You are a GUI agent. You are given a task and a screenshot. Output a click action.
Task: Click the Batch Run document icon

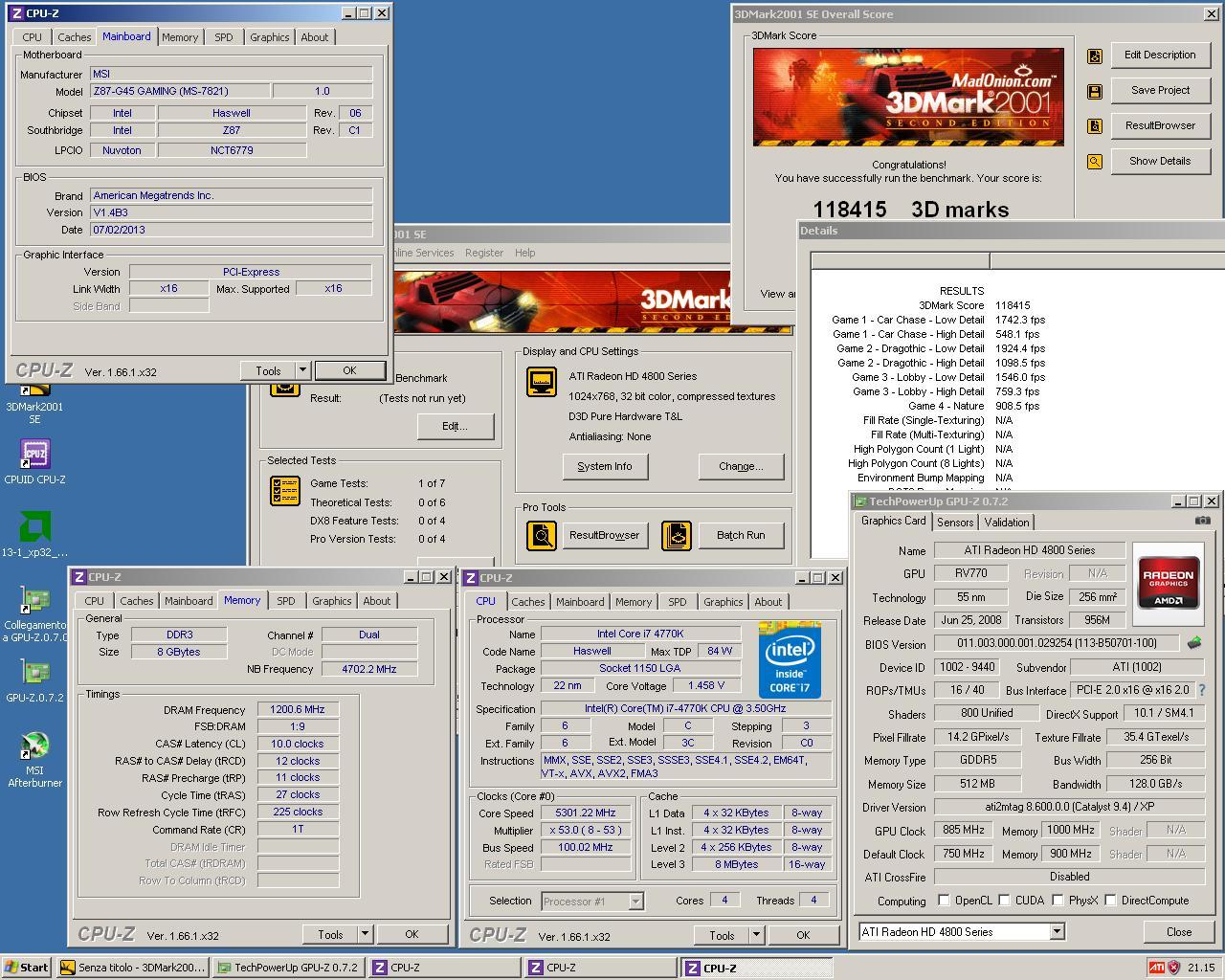point(677,536)
